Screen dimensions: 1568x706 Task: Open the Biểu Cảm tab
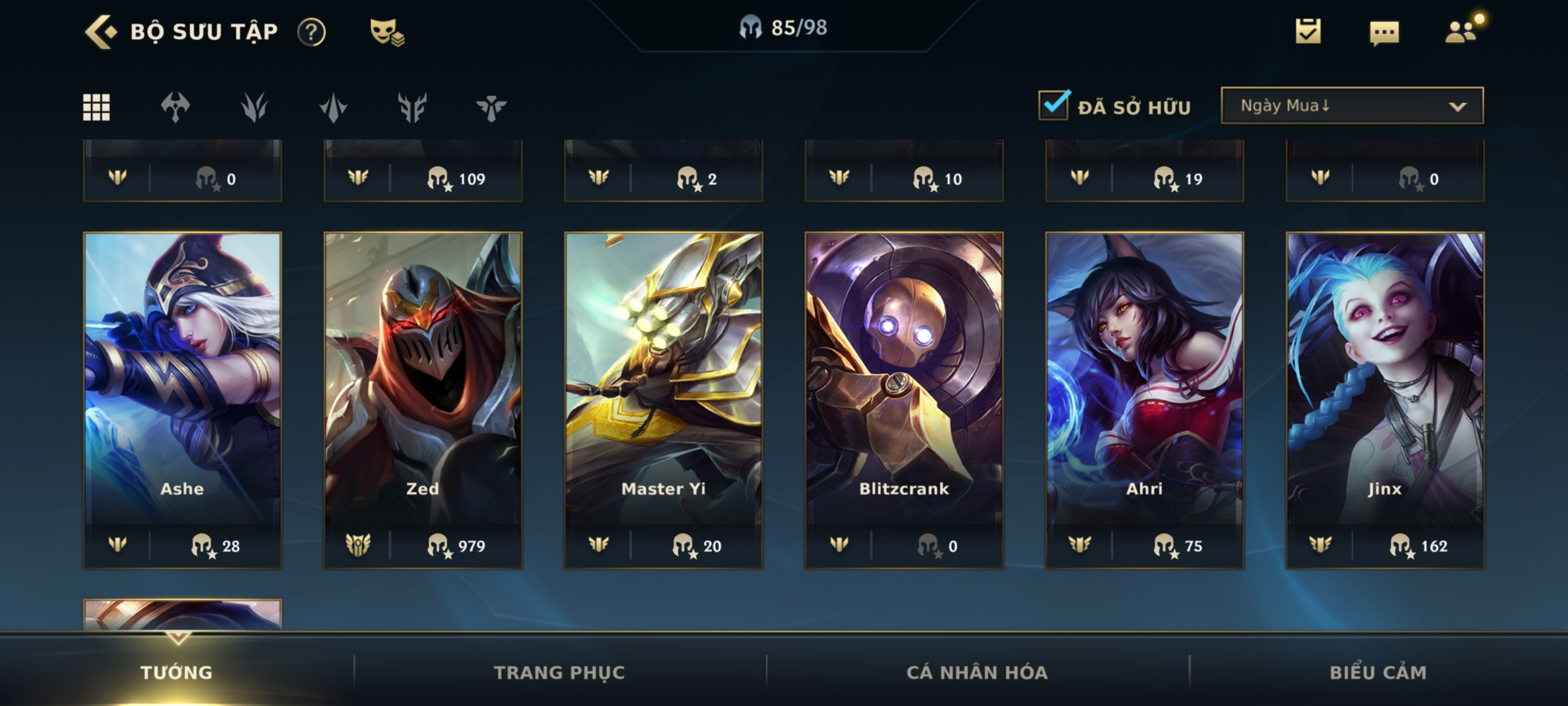[x=1378, y=672]
